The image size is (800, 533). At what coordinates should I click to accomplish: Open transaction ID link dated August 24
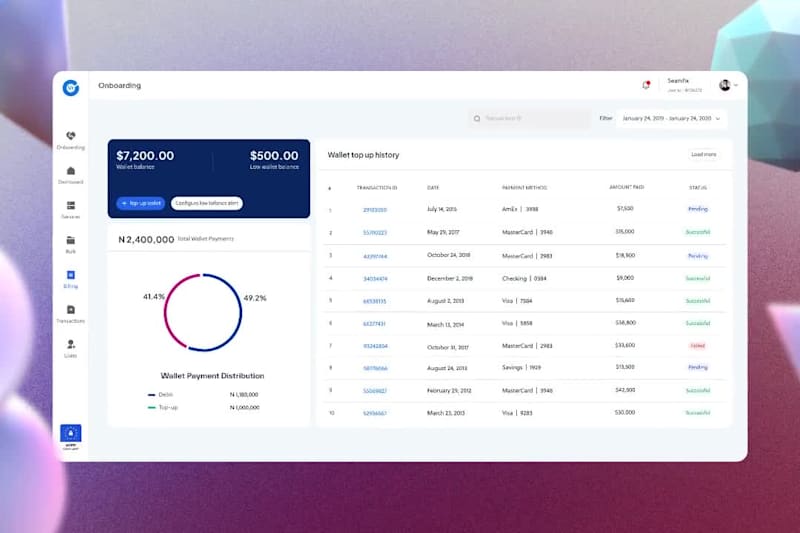coord(375,368)
